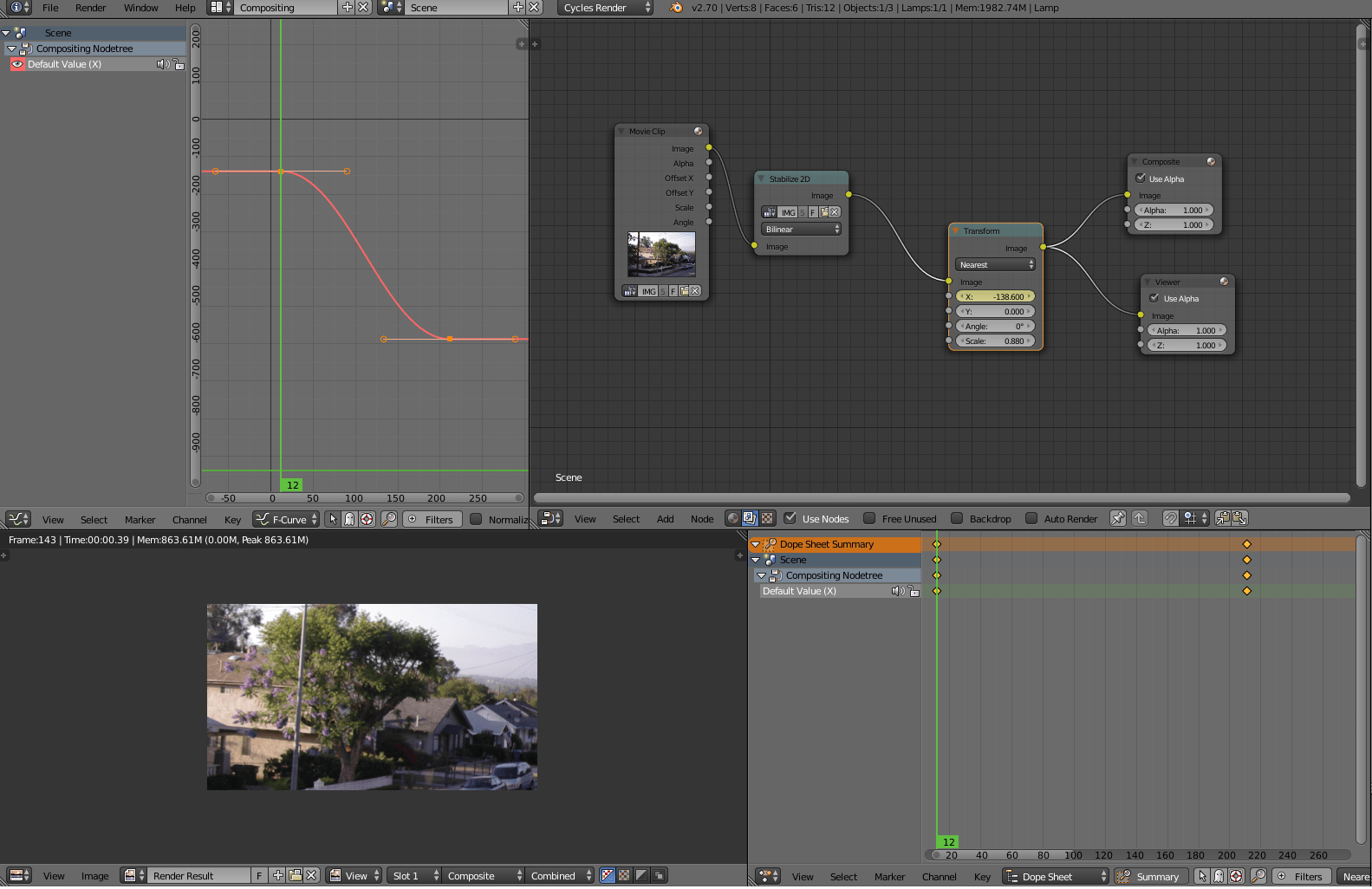Open Nearest filter dropdown on Transform node
1372x889 pixels.
pyautogui.click(x=996, y=265)
